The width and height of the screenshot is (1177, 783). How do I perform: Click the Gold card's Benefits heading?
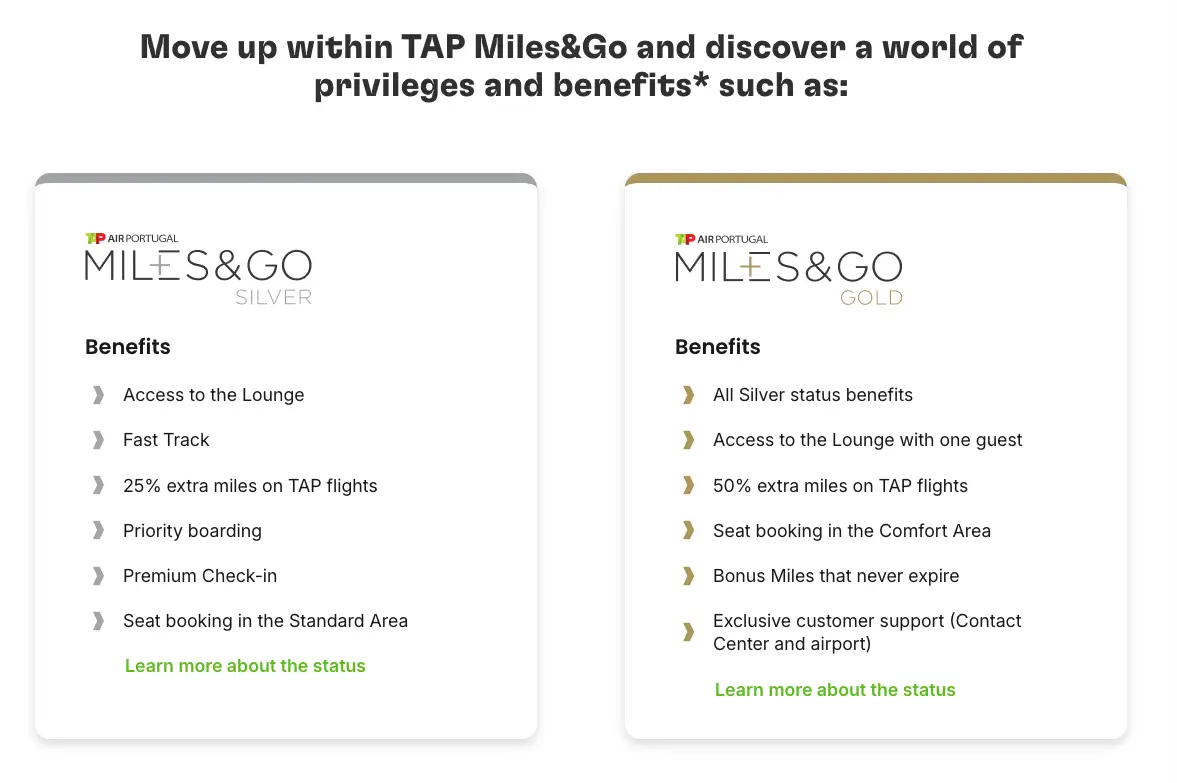pyautogui.click(x=718, y=347)
